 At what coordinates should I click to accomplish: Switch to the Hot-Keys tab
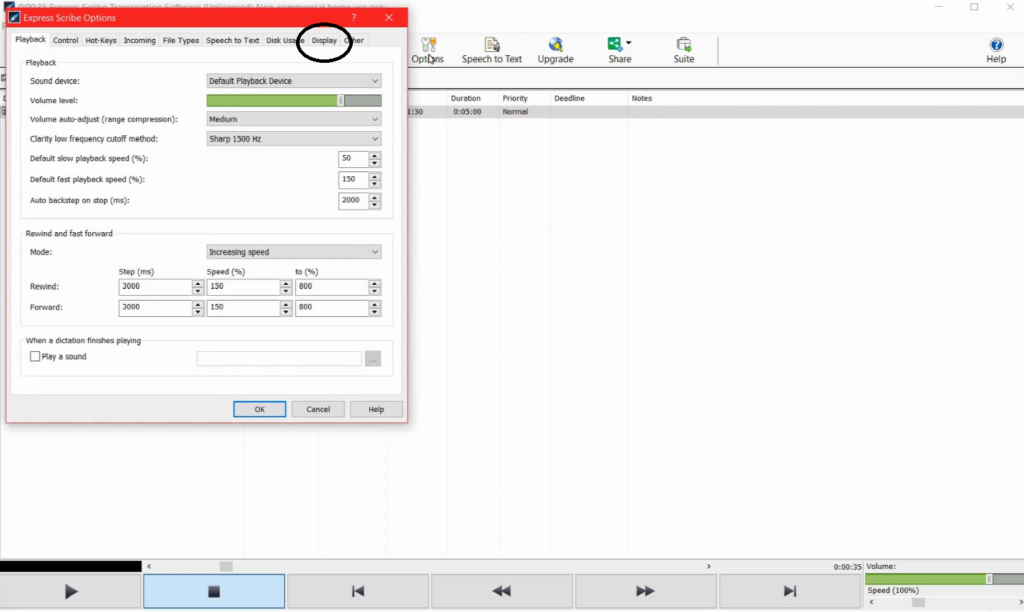point(101,40)
